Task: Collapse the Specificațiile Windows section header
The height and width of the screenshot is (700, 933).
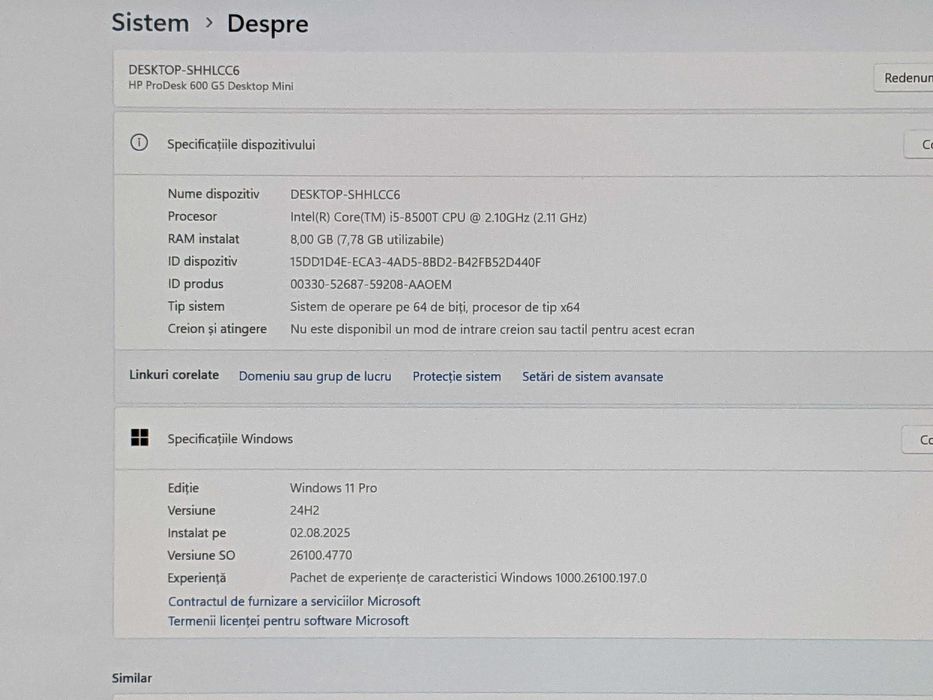Action: point(524,439)
